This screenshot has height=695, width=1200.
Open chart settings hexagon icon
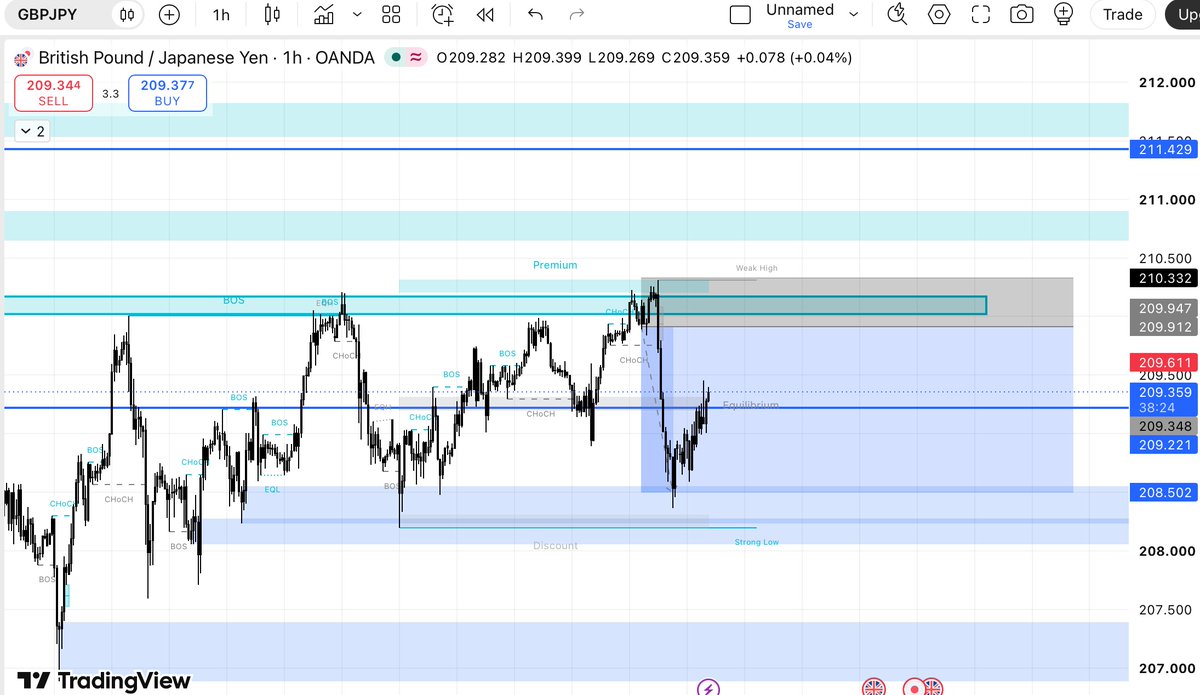click(939, 14)
